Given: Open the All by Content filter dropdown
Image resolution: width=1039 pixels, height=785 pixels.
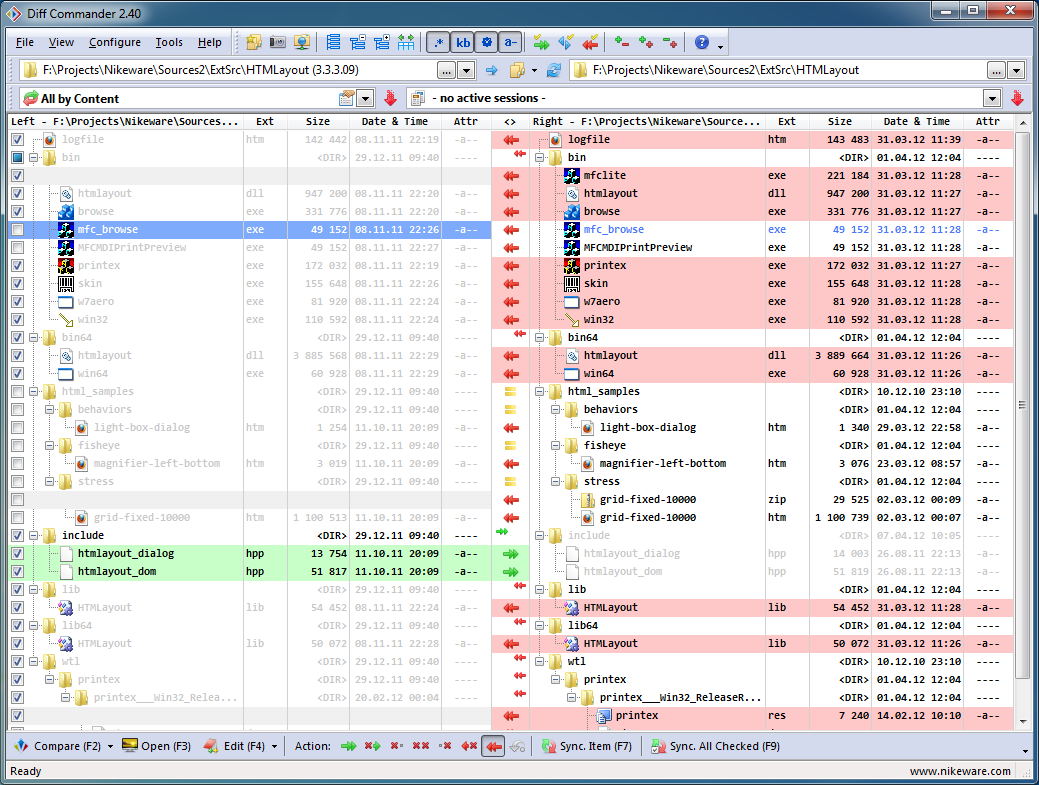Looking at the screenshot, I should (365, 99).
